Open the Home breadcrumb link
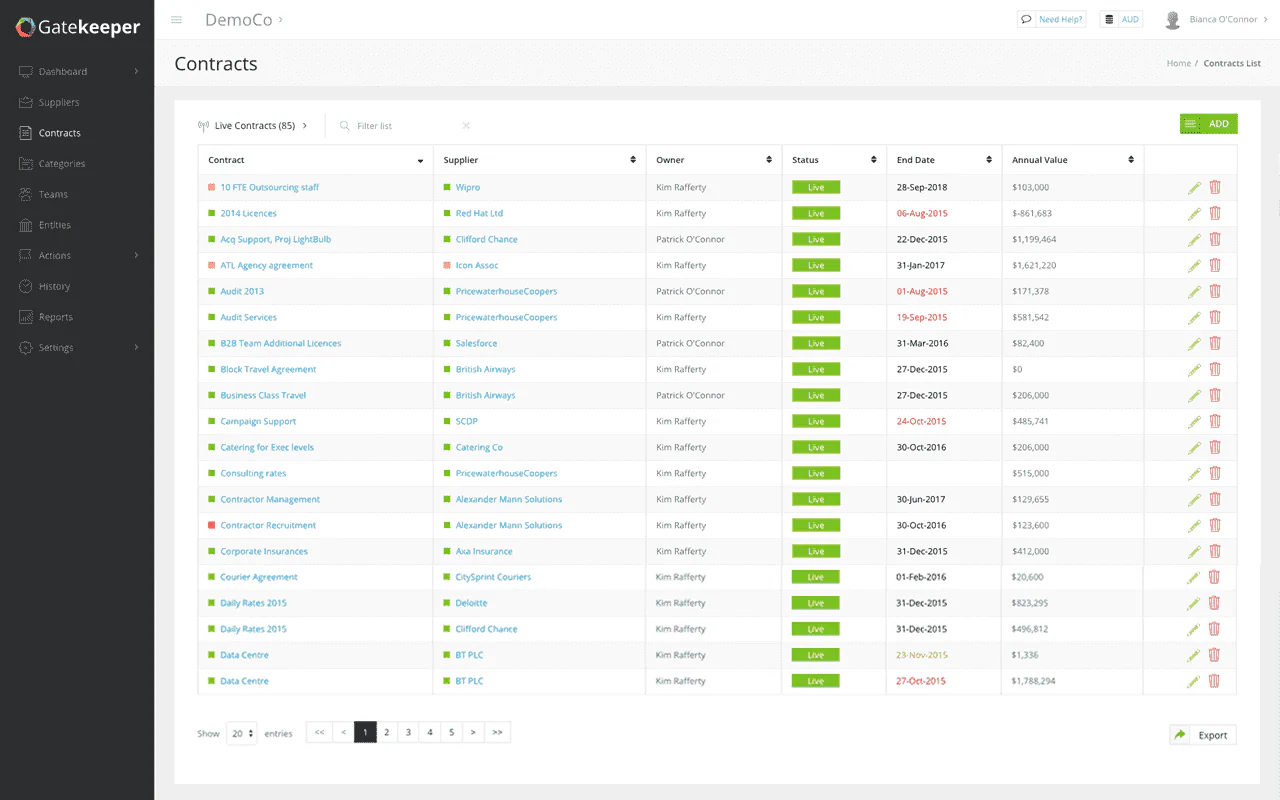 click(x=1178, y=63)
